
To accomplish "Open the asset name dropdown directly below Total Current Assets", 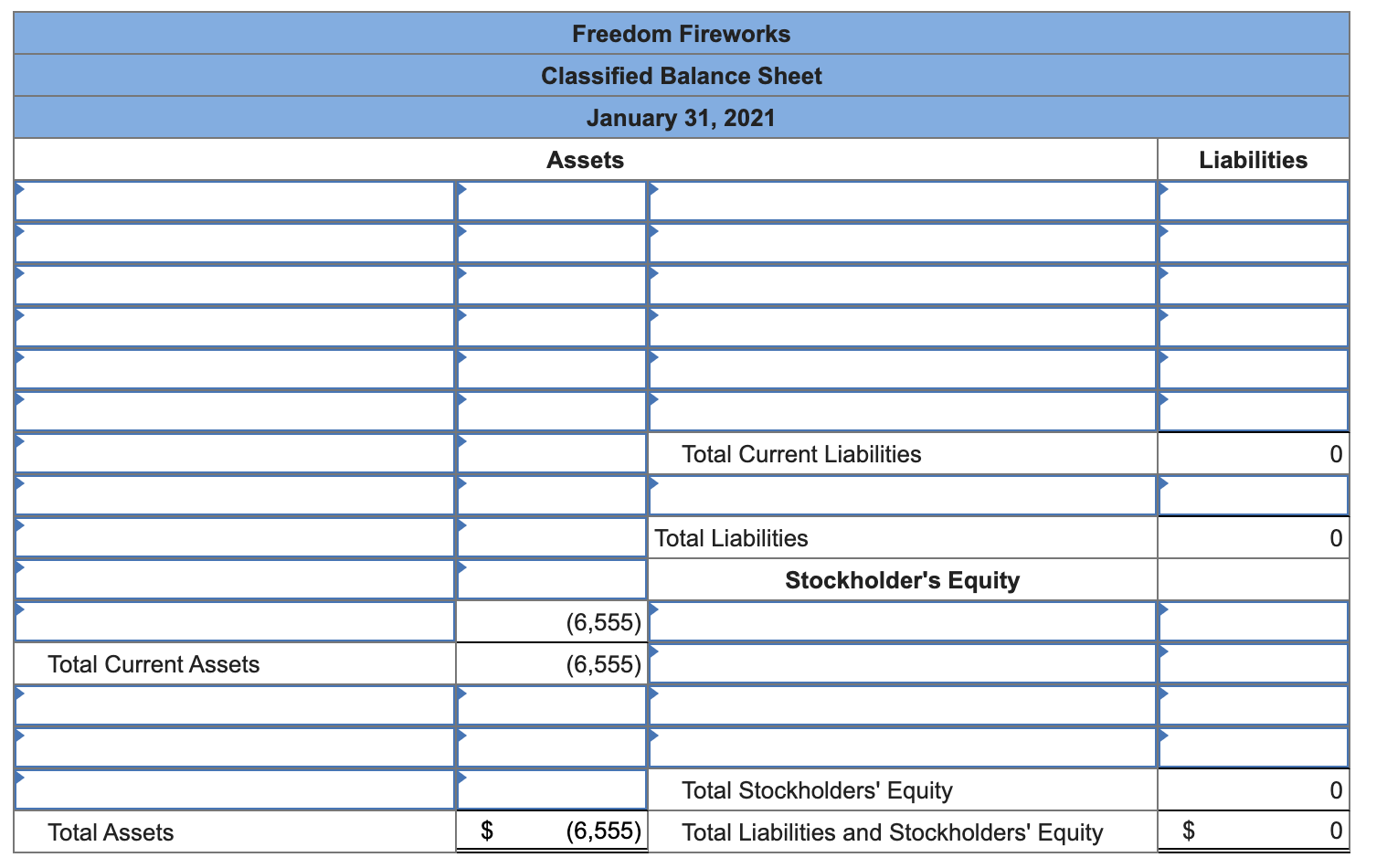I will tap(235, 705).
